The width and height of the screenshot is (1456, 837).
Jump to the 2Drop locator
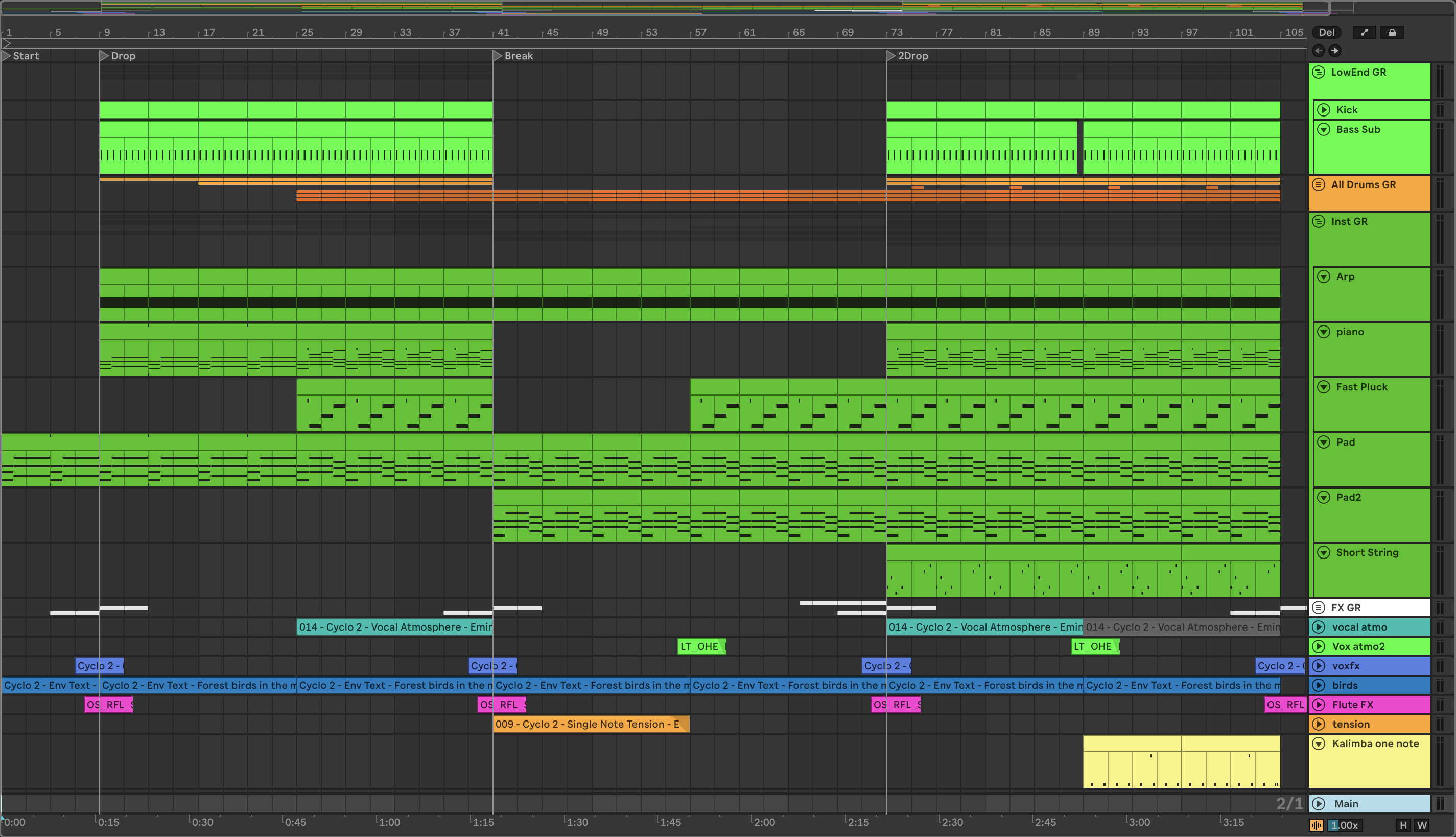(891, 56)
